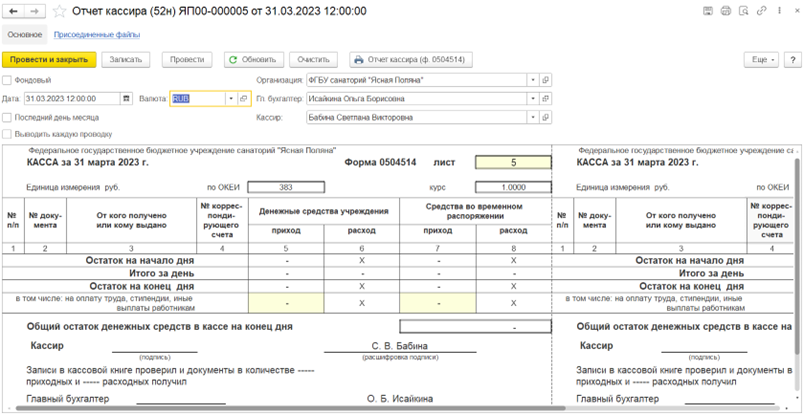Click left 'Остаток на начало дня' row label

pos(142,260)
